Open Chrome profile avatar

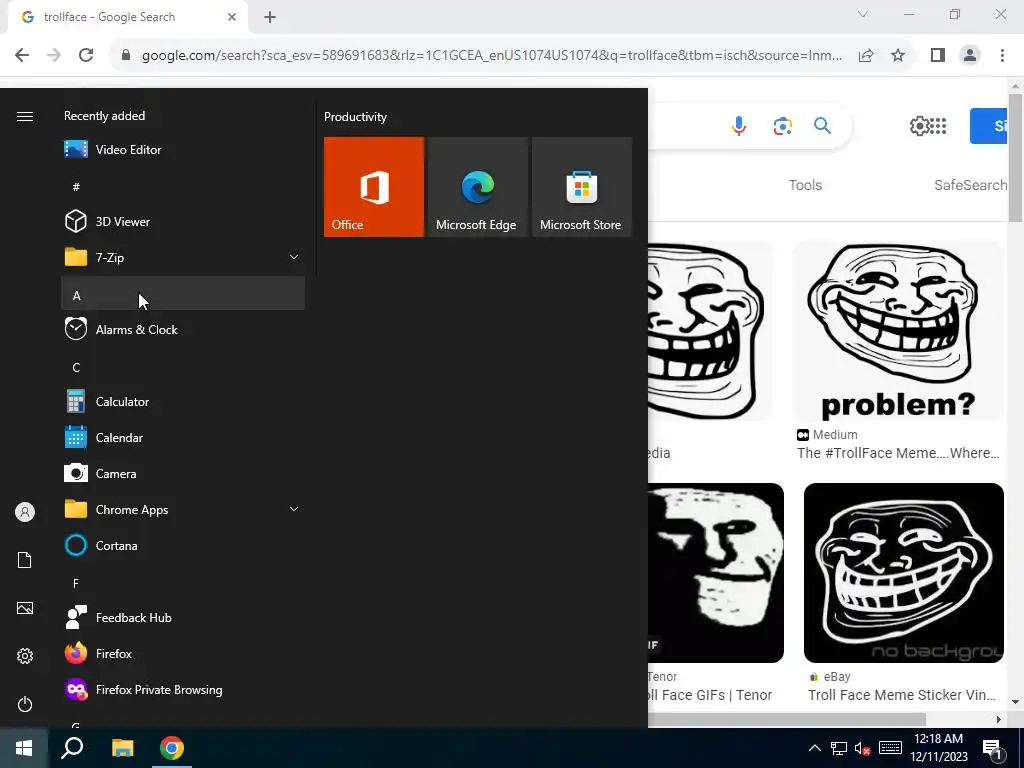pos(970,56)
